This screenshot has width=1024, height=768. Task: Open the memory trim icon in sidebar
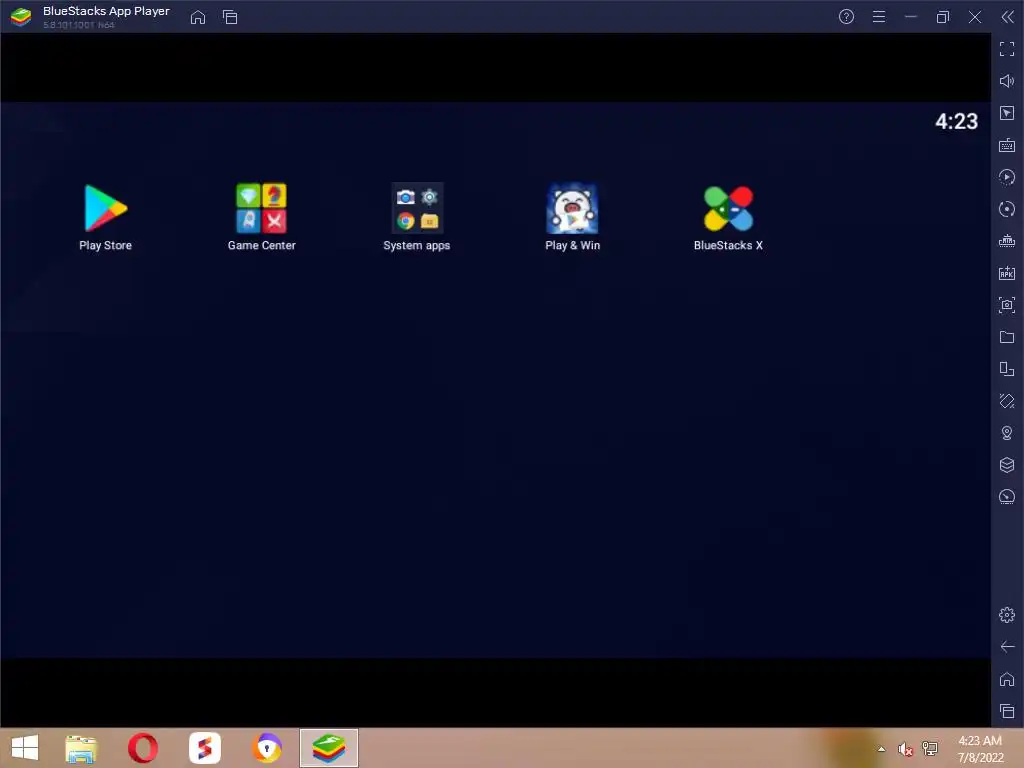(1007, 241)
